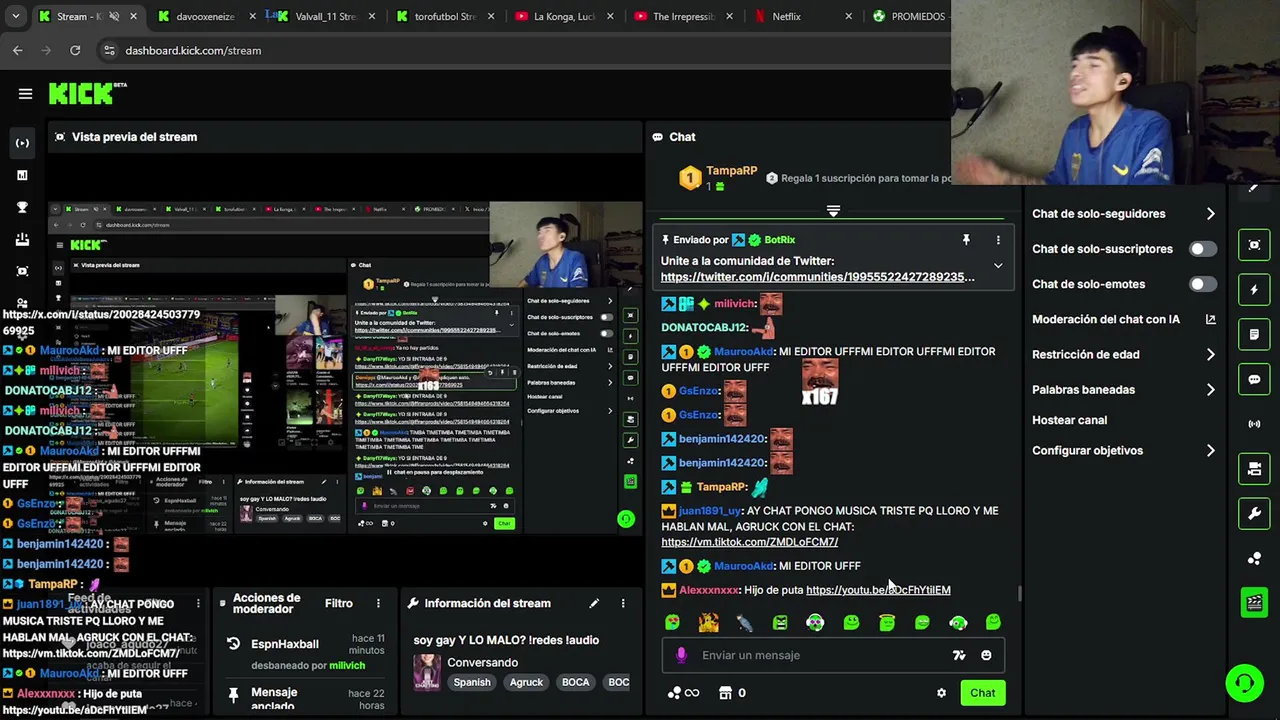Expand Palabras baneadas settings
This screenshot has height=720, width=1280.
pos(1210,390)
